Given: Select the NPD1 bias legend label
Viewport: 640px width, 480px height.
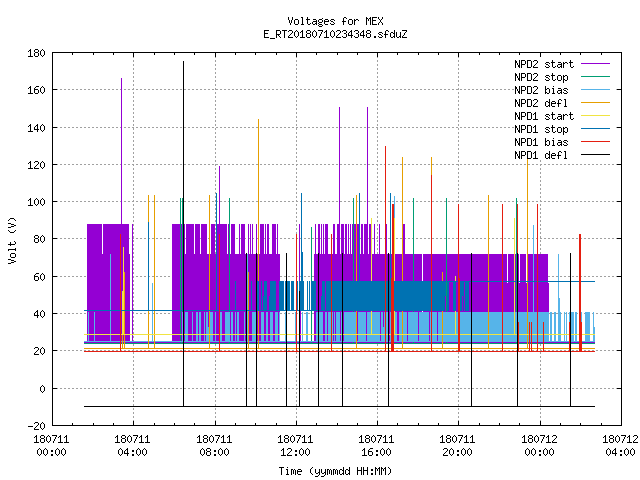Looking at the screenshot, I should pyautogui.click(x=541, y=142).
